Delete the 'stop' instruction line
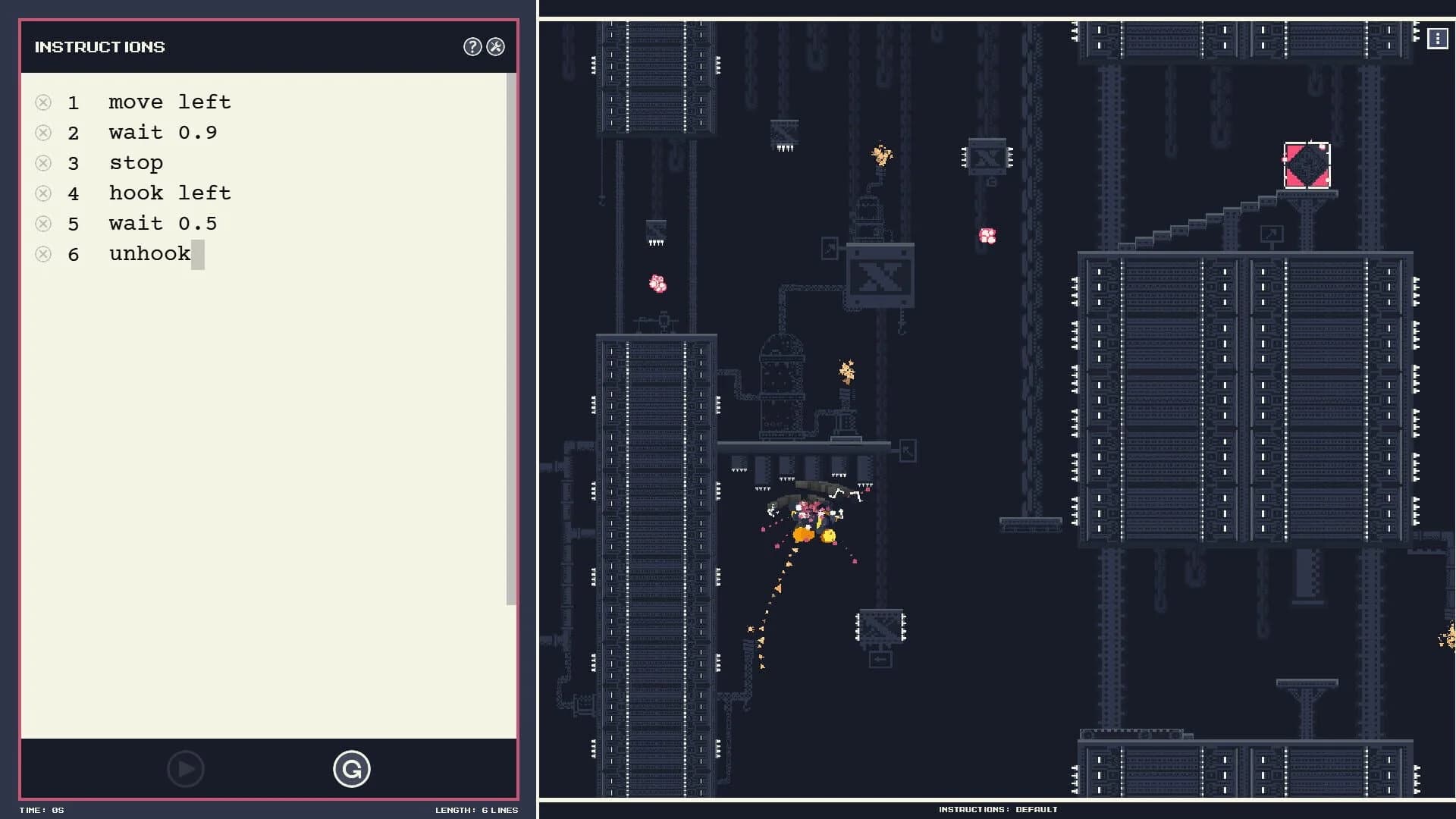This screenshot has height=819, width=1456. 43,162
